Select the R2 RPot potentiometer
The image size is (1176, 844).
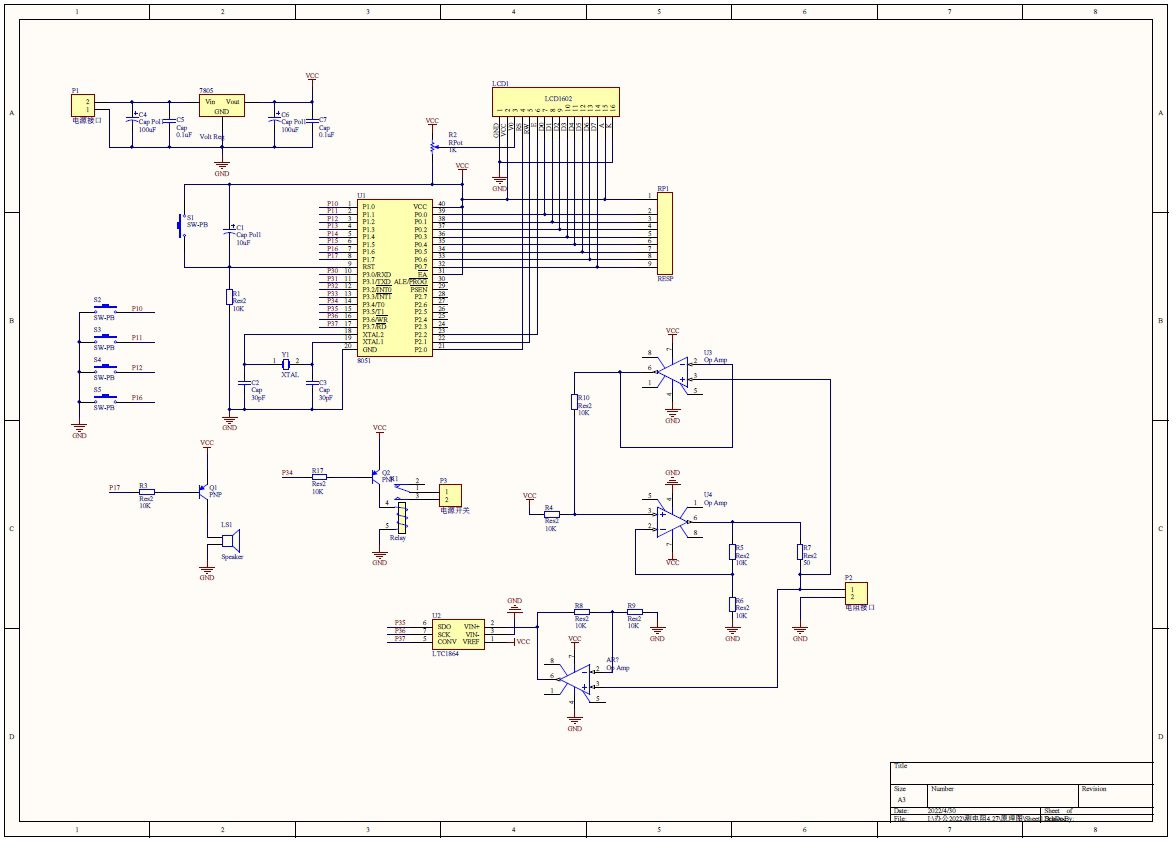point(432,147)
